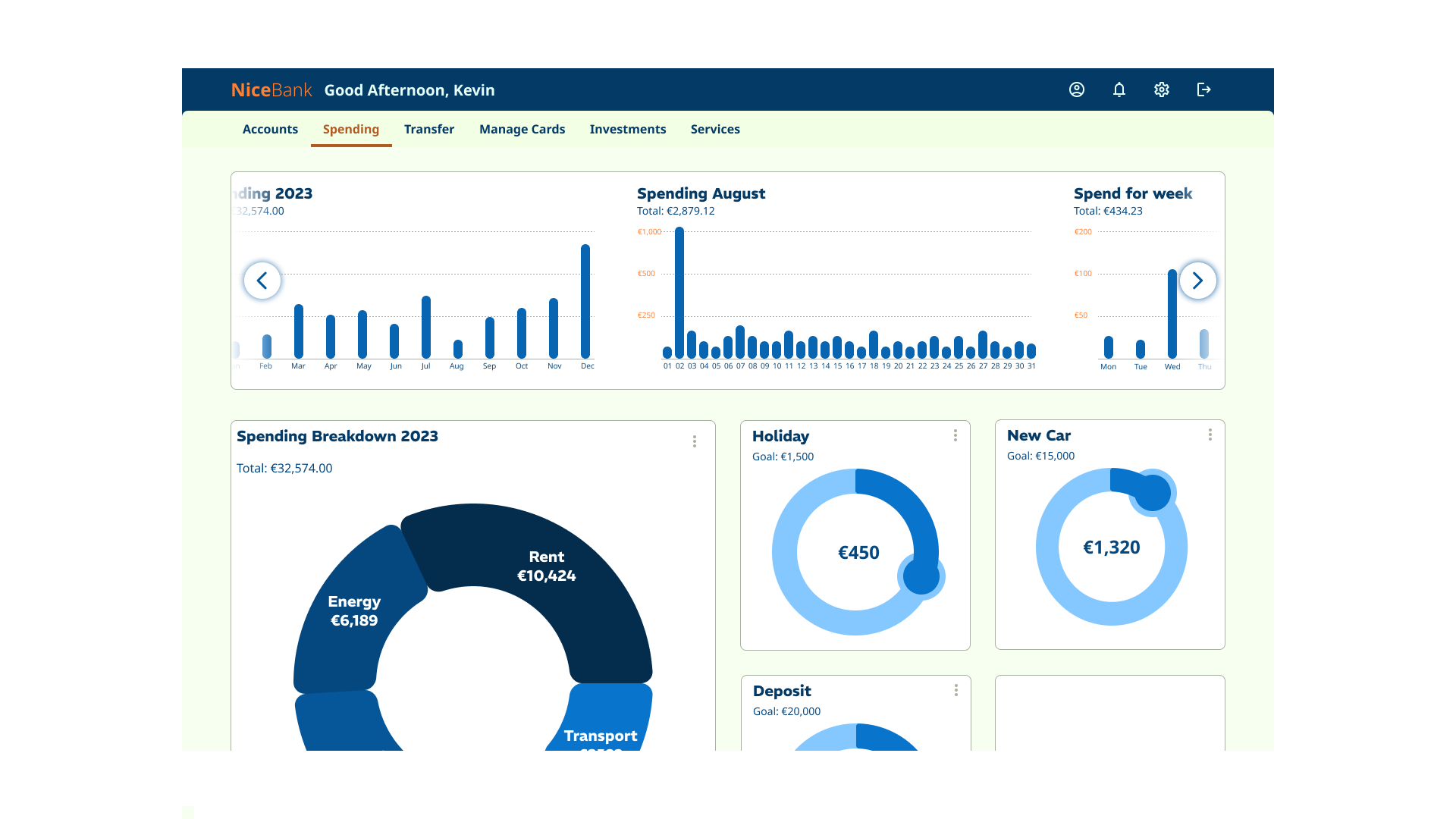1456x819 pixels.
Task: Open the Services section
Action: [x=715, y=129]
